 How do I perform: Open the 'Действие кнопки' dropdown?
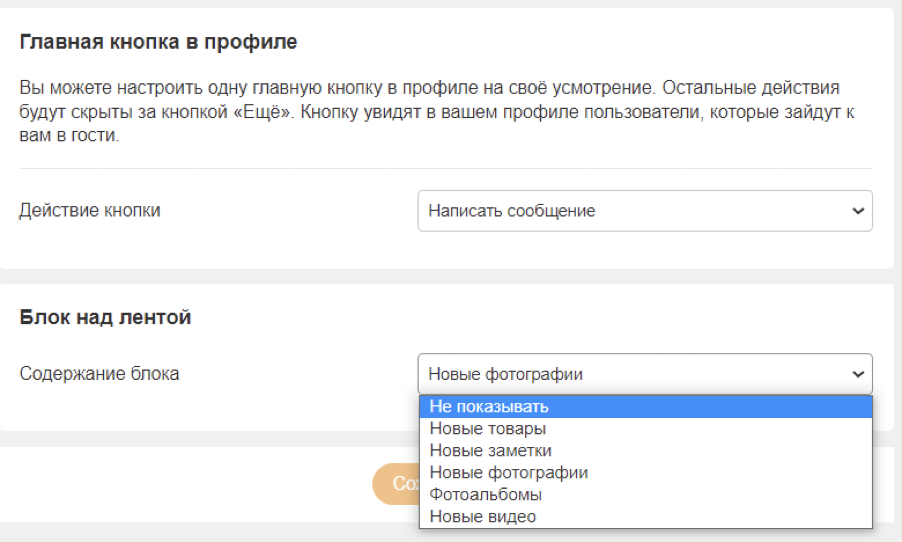tap(644, 211)
